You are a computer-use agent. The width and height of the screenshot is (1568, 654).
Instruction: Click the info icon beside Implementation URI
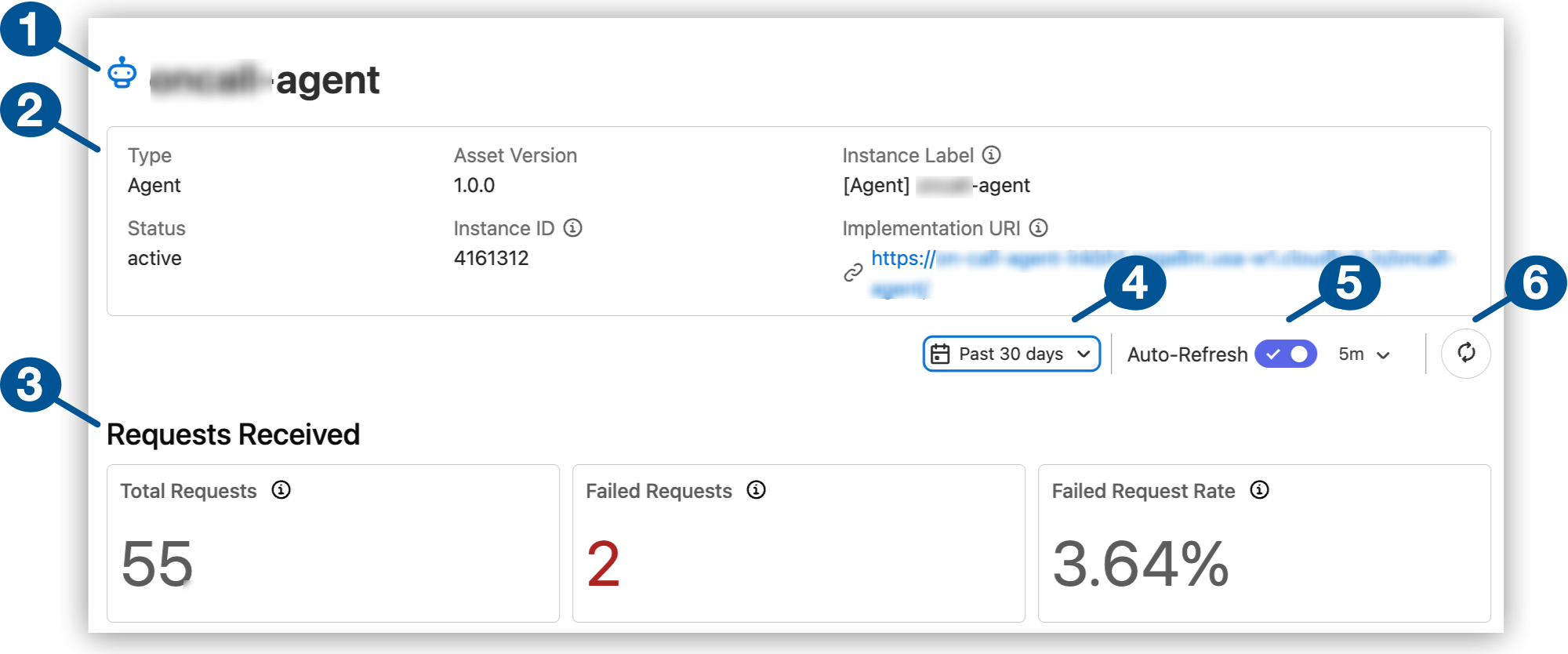pos(1039,228)
